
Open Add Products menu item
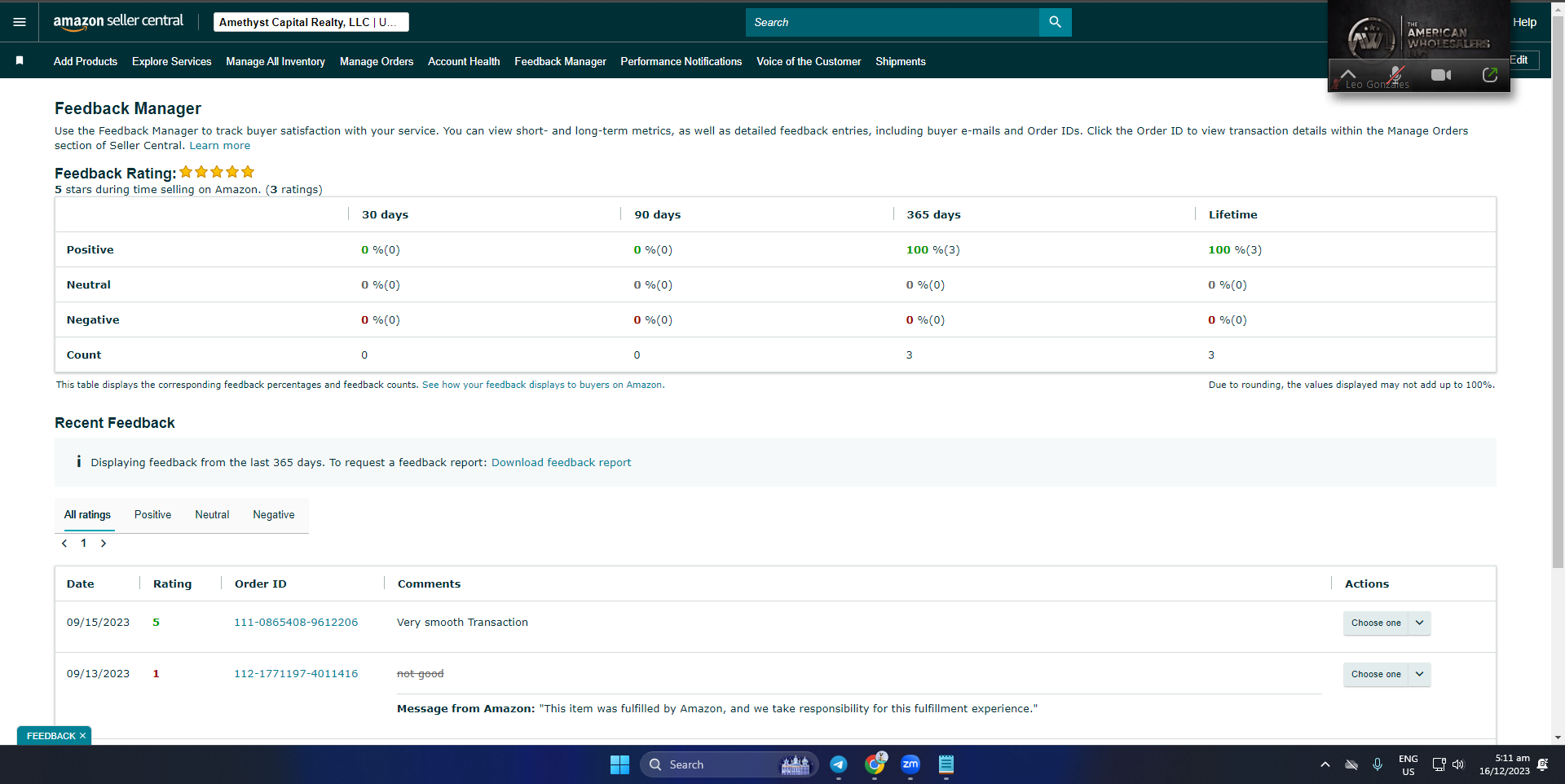coord(86,61)
